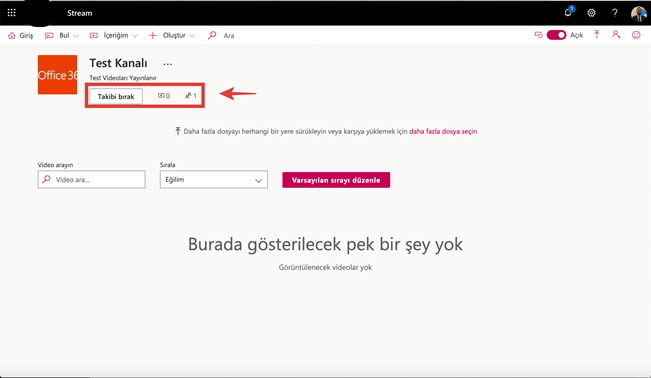This screenshot has width=651, height=378.
Task: Click the feedback smiley icon
Action: click(x=636, y=35)
